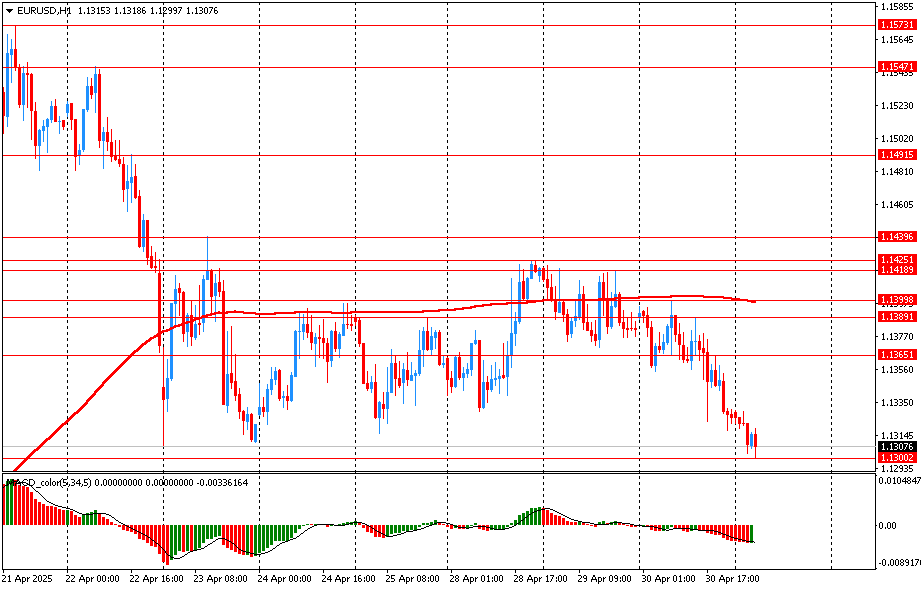Select the 1.15471 red price label
This screenshot has width=921, height=590.
tap(897, 66)
